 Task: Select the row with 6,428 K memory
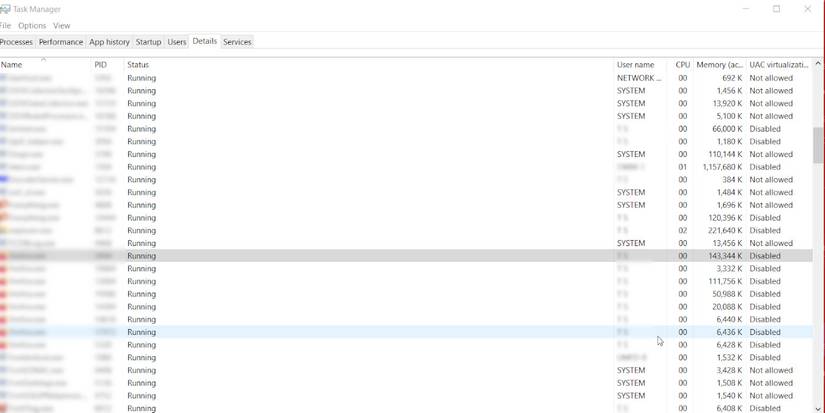point(406,345)
